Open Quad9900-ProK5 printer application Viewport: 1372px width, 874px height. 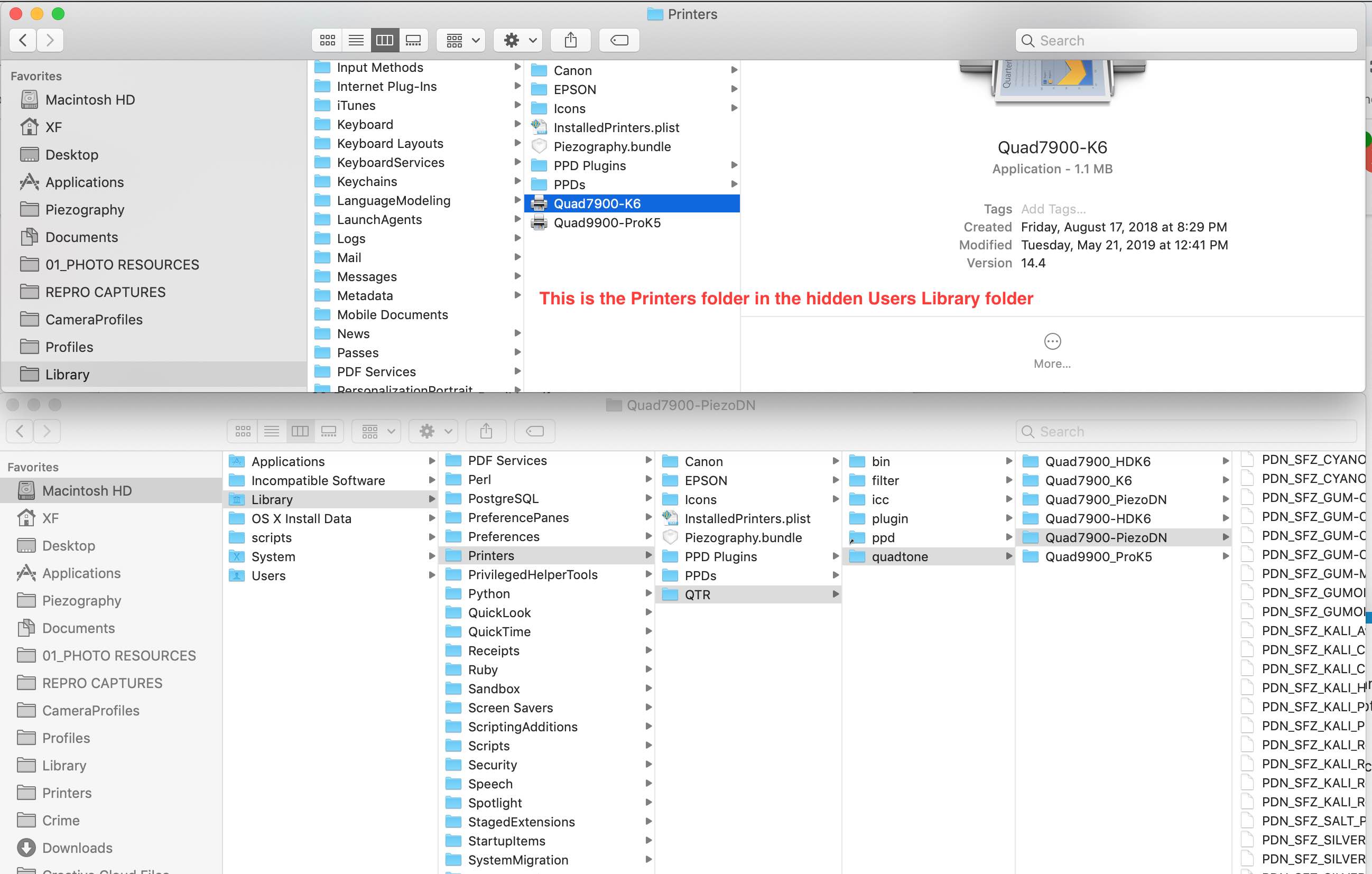coord(607,223)
